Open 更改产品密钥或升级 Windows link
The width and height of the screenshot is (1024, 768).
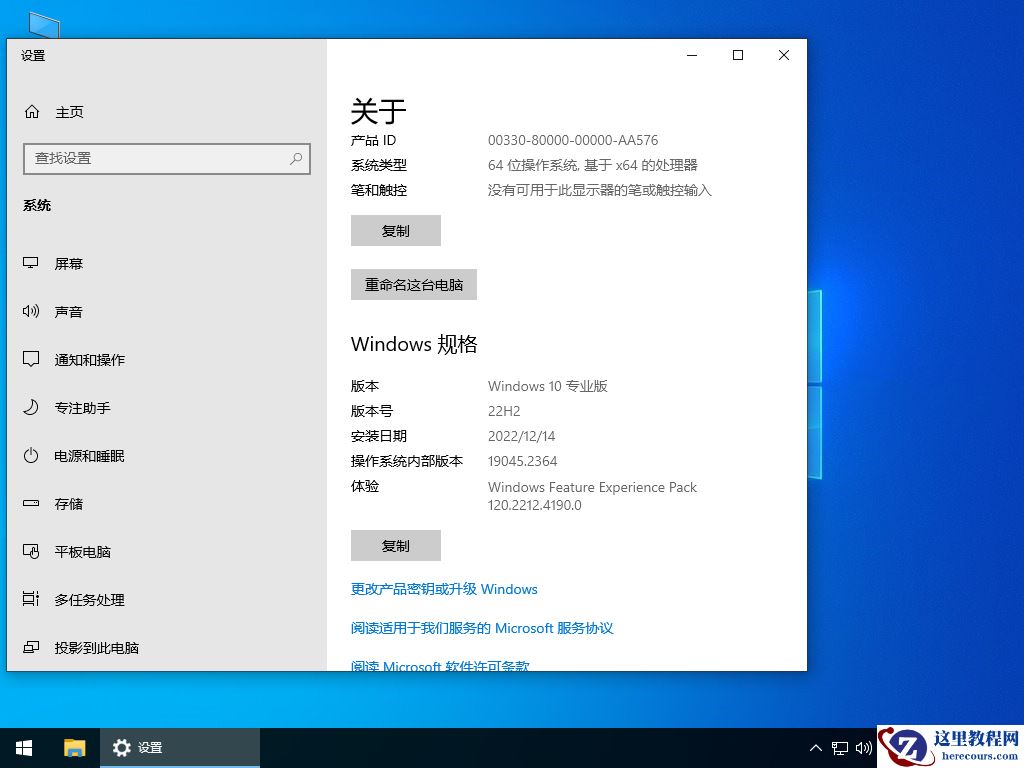click(x=444, y=589)
